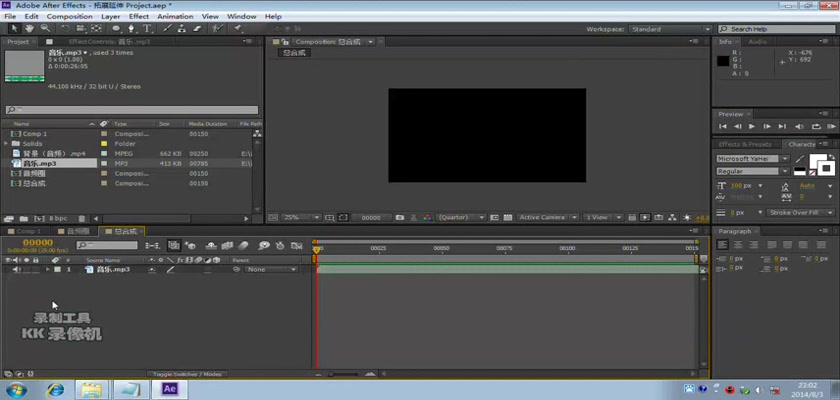Select the Ellipse shape tool
The height and width of the screenshot is (400, 840).
click(x=116, y=28)
